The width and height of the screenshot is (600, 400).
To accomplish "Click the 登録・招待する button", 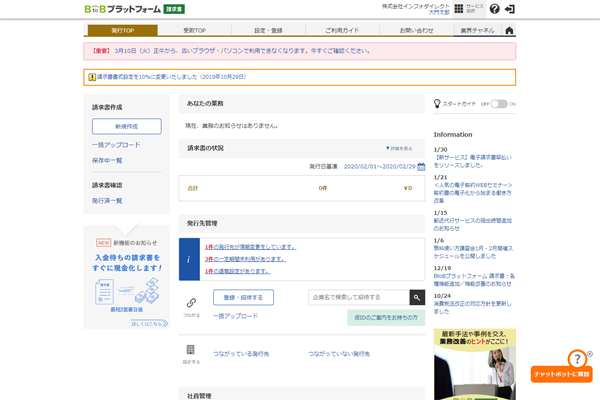I will [243, 297].
